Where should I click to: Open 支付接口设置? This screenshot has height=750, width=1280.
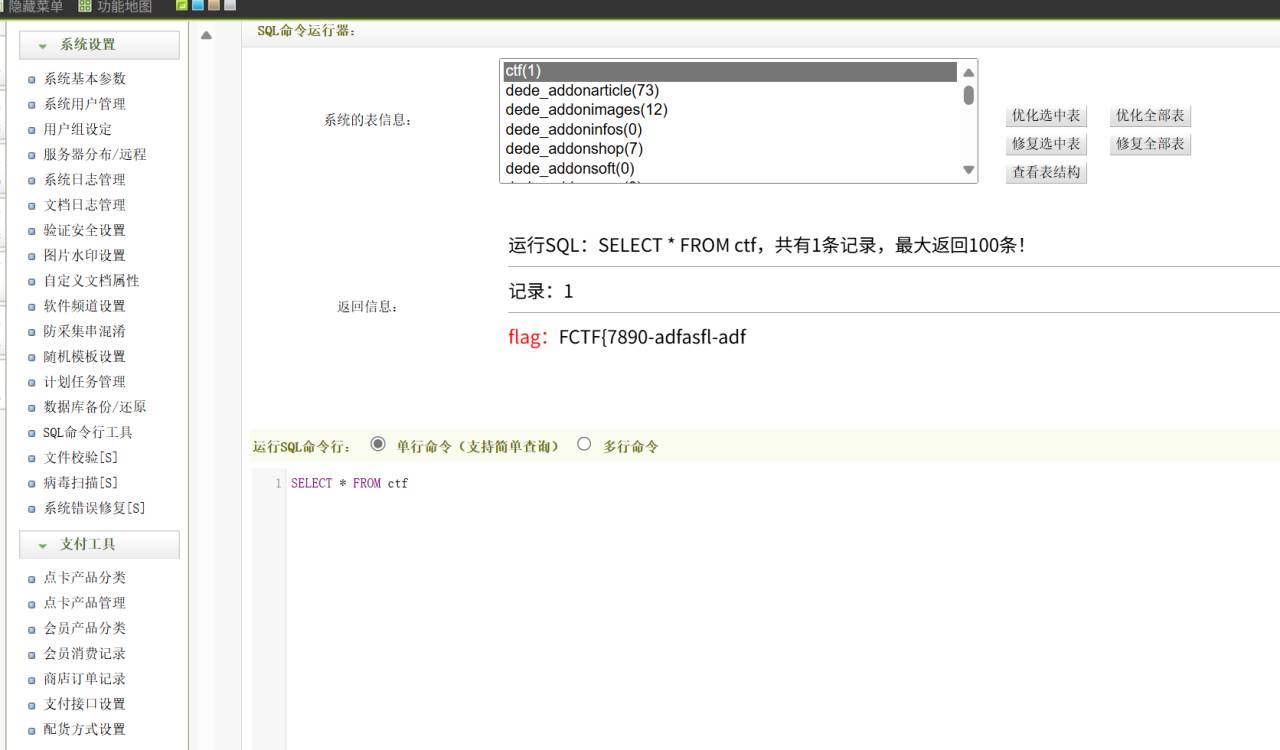pyautogui.click(x=85, y=704)
